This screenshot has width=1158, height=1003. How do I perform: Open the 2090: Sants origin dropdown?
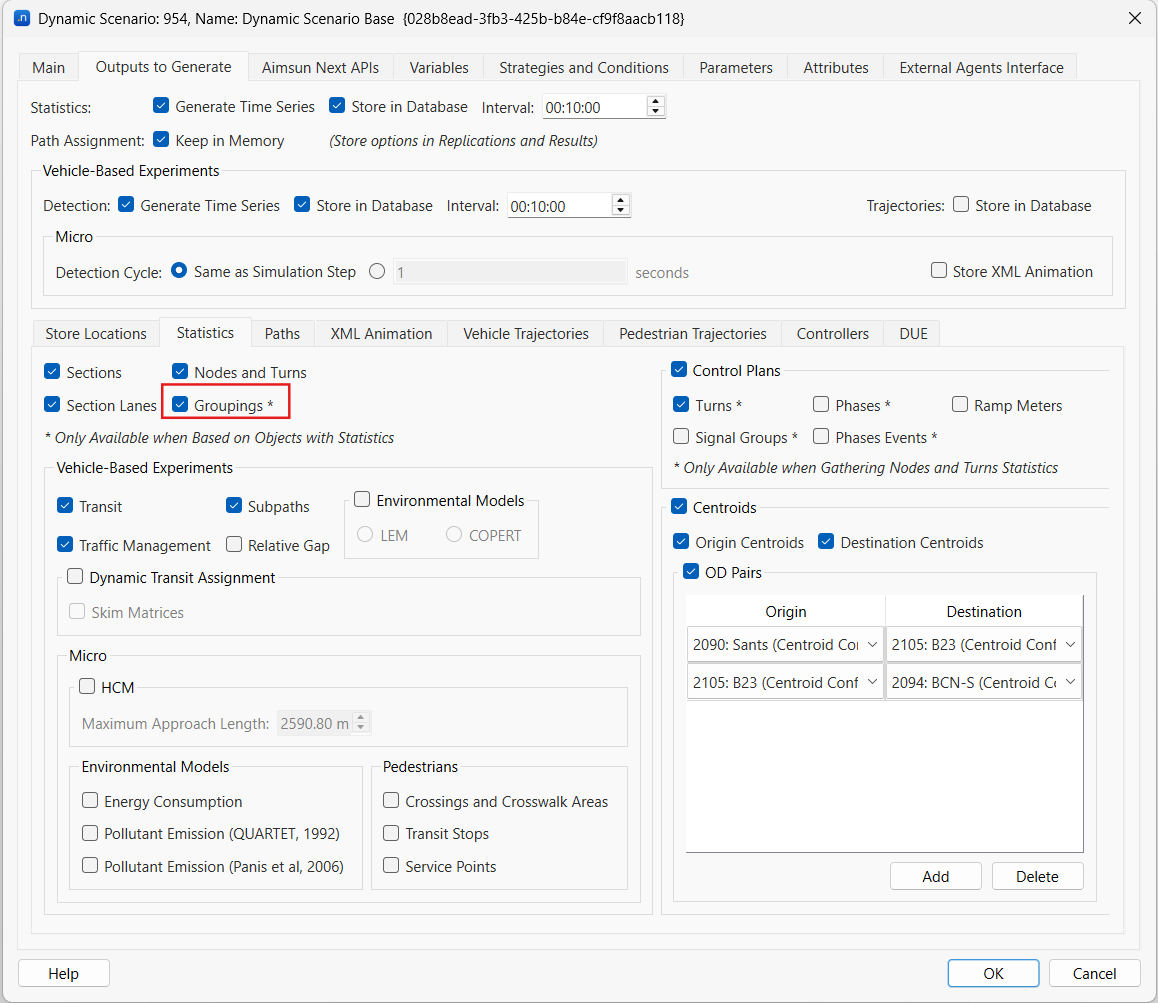(785, 645)
